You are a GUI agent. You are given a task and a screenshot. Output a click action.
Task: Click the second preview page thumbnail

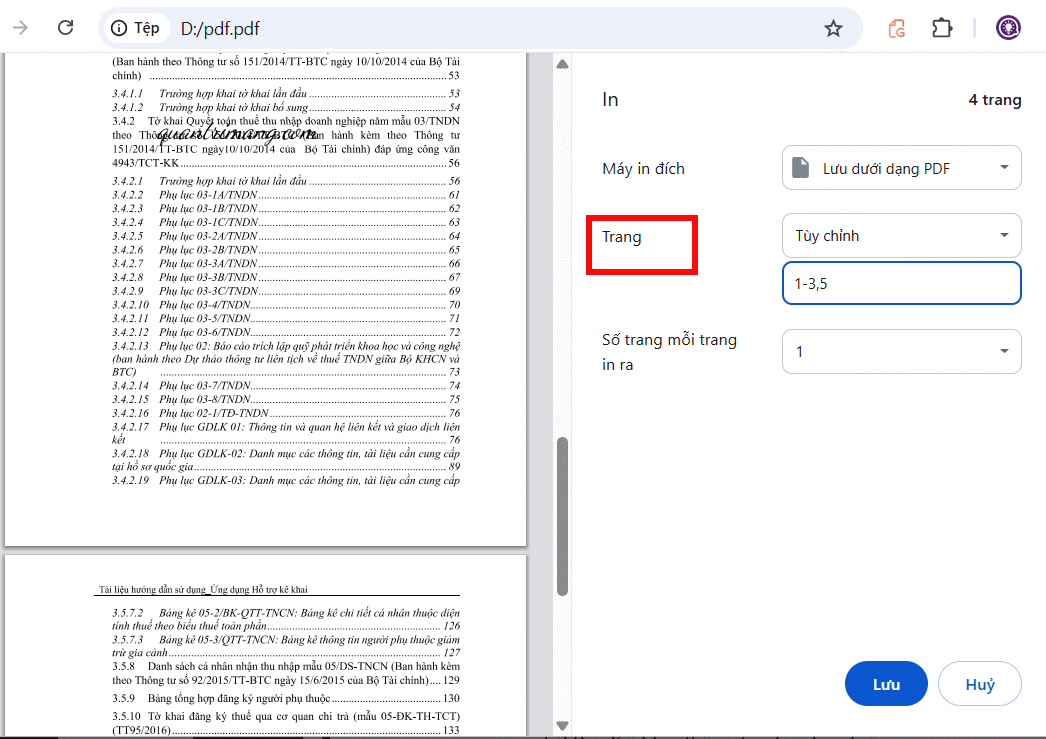(266, 646)
